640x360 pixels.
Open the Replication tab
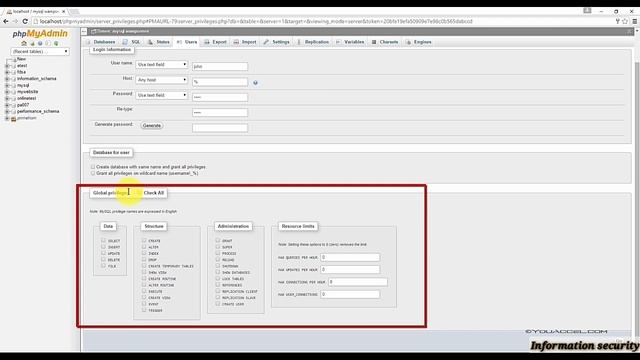pyautogui.click(x=313, y=42)
